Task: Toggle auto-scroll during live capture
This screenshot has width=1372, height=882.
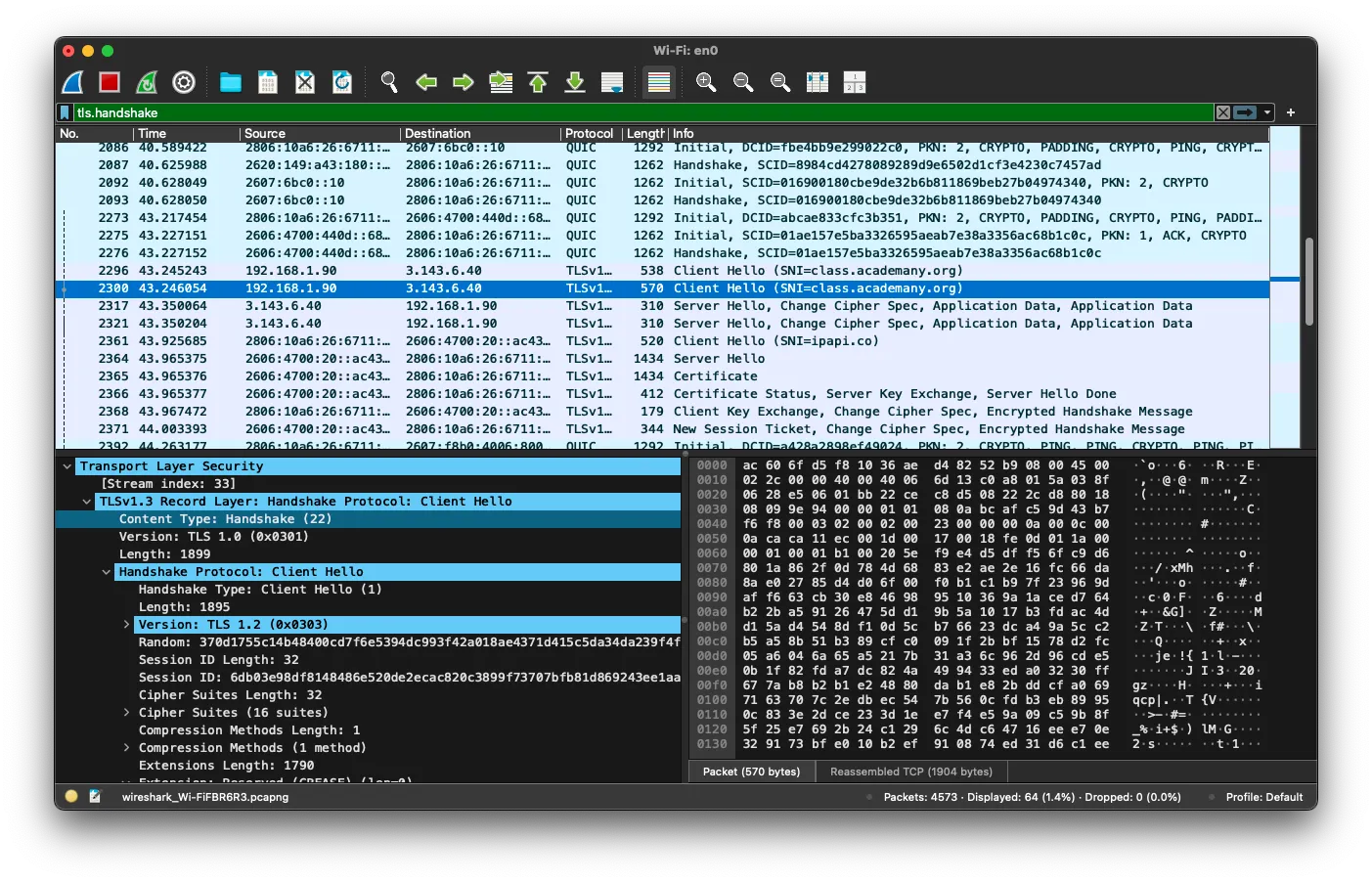Action: click(612, 83)
